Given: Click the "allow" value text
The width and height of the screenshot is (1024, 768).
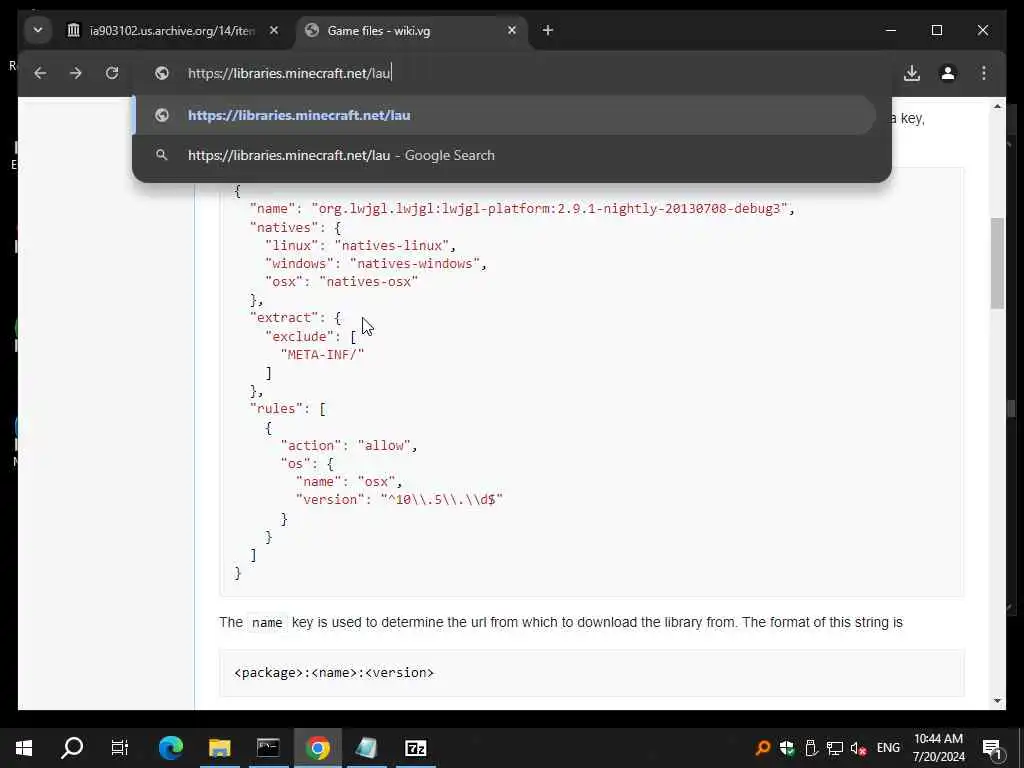Looking at the screenshot, I should (x=384, y=445).
